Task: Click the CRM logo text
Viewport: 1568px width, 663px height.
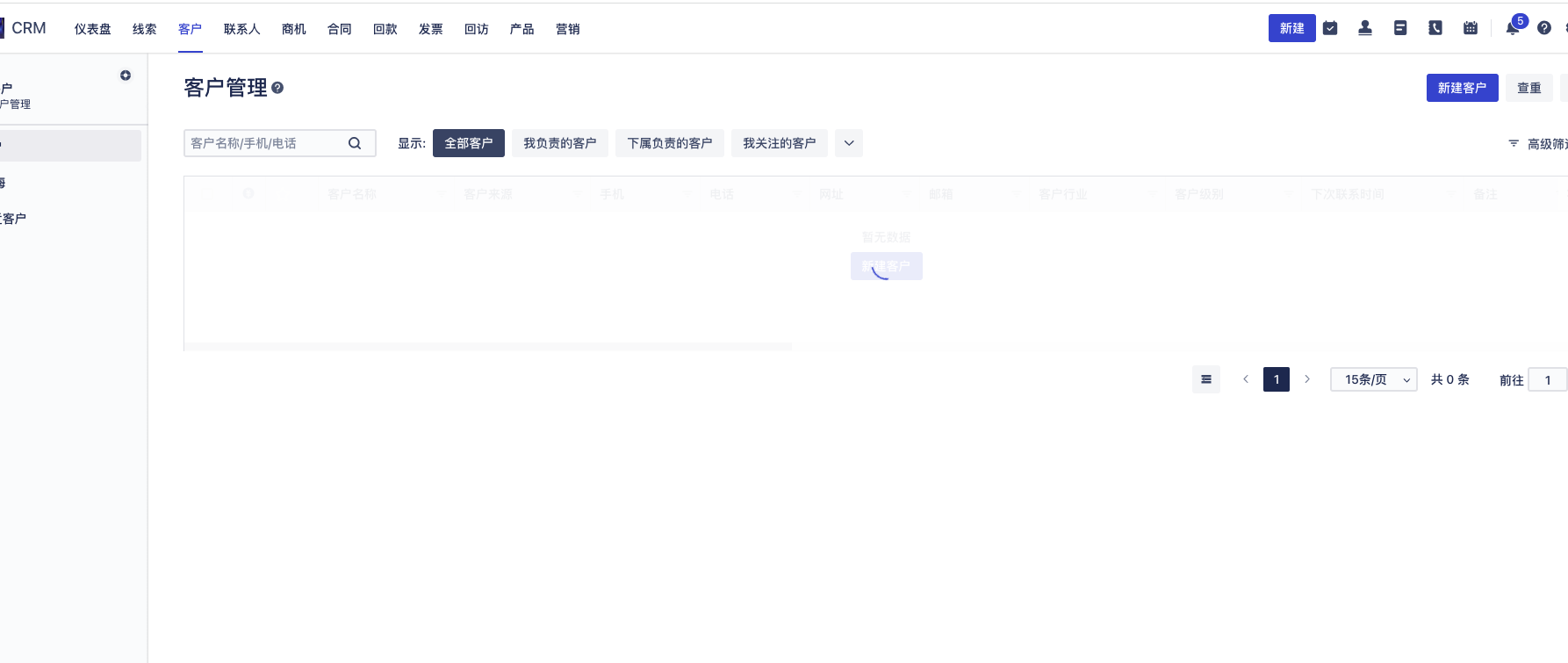Action: 29,28
